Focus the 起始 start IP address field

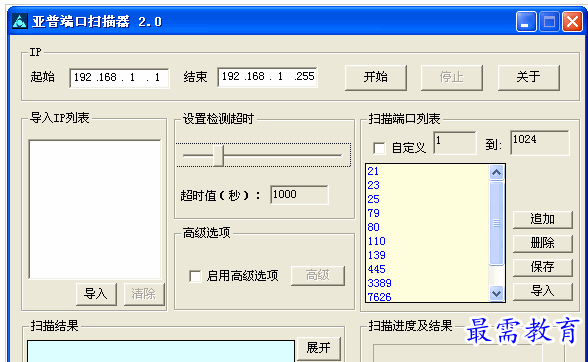click(119, 78)
